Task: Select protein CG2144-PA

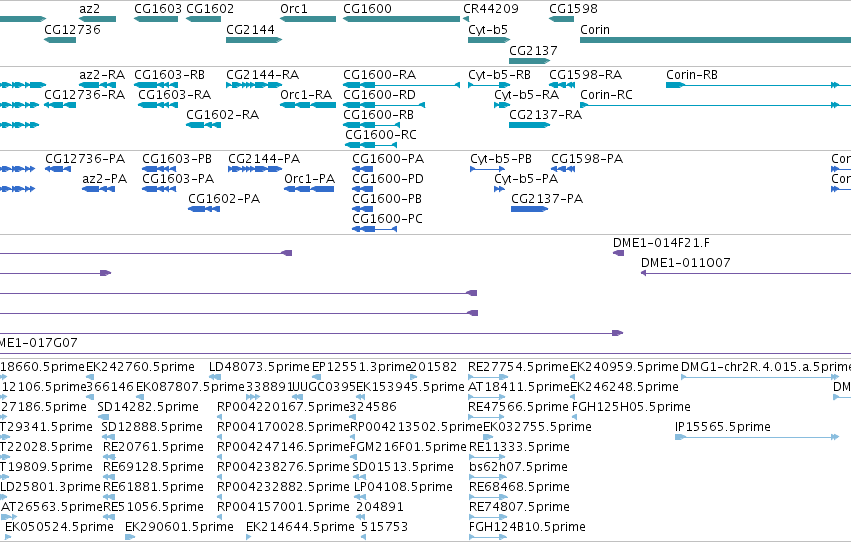Action: click(x=255, y=169)
